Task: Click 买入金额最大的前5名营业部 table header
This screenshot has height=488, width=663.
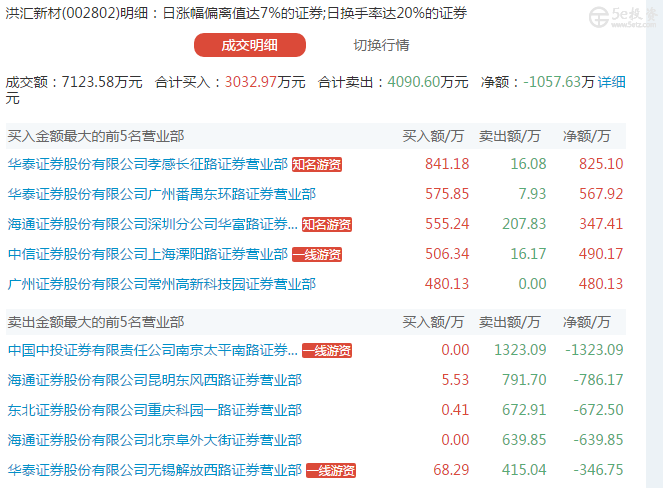Action: (x=96, y=136)
